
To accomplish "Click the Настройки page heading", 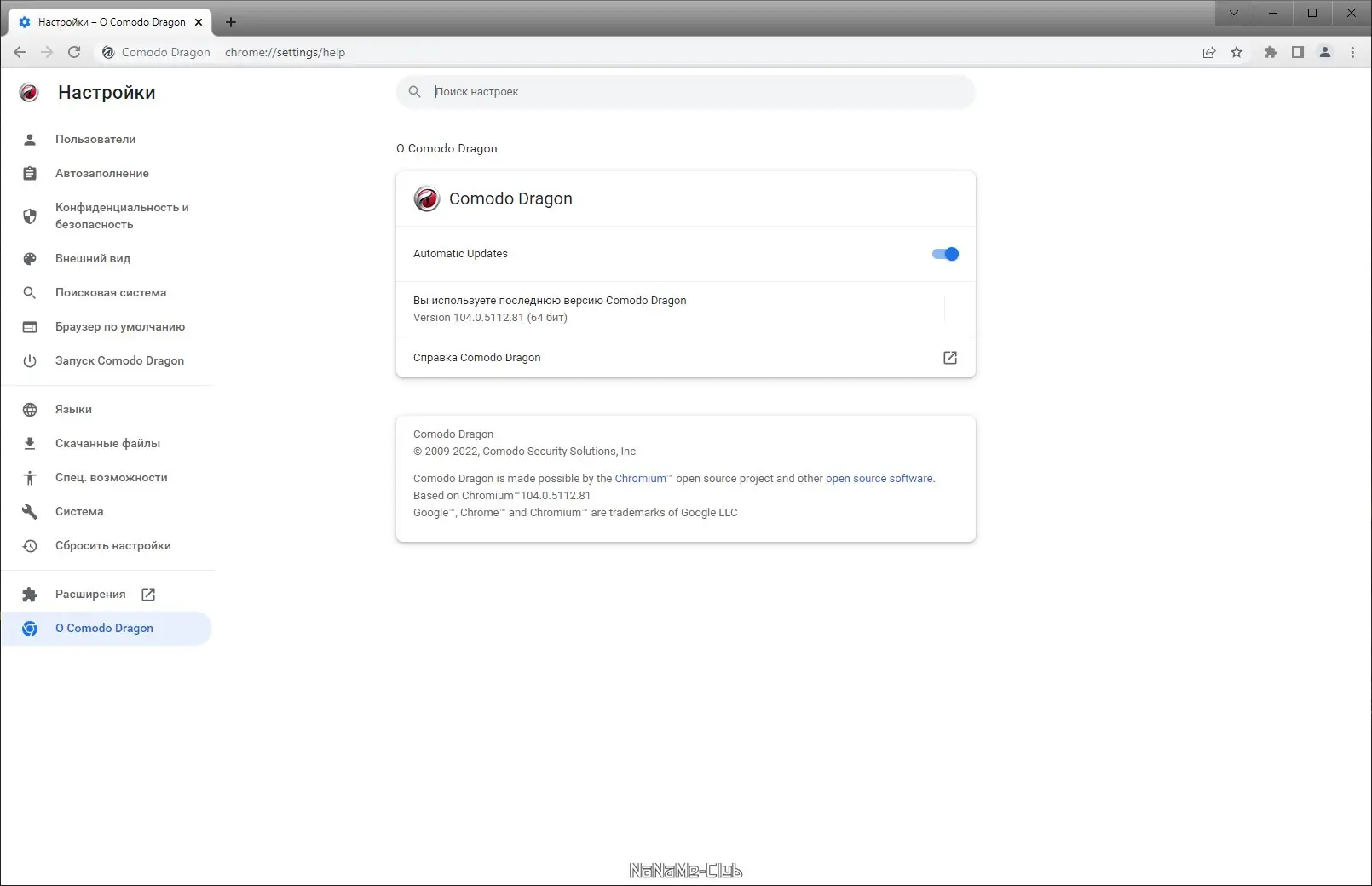I will coord(107,92).
